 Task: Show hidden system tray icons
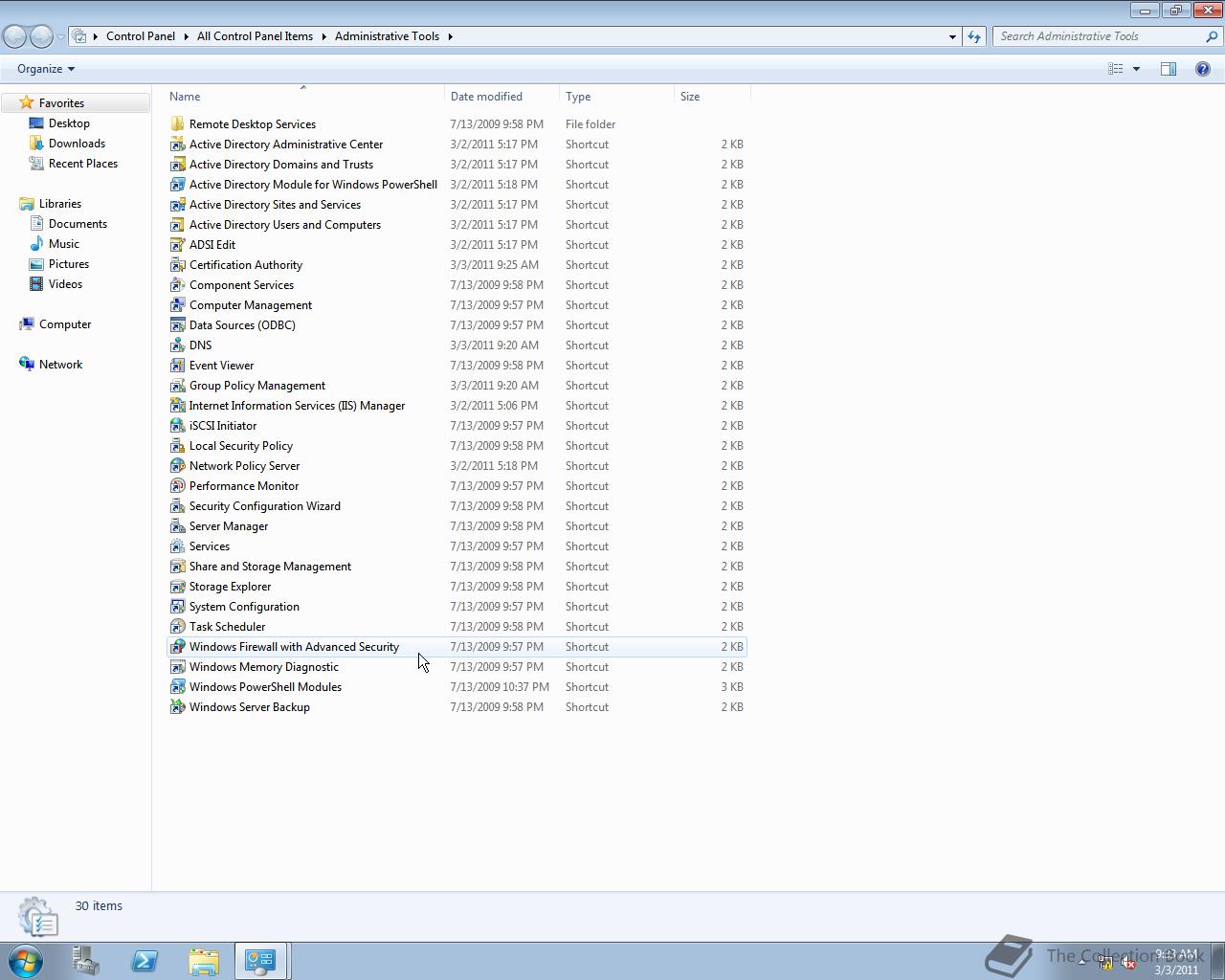pyautogui.click(x=1082, y=964)
